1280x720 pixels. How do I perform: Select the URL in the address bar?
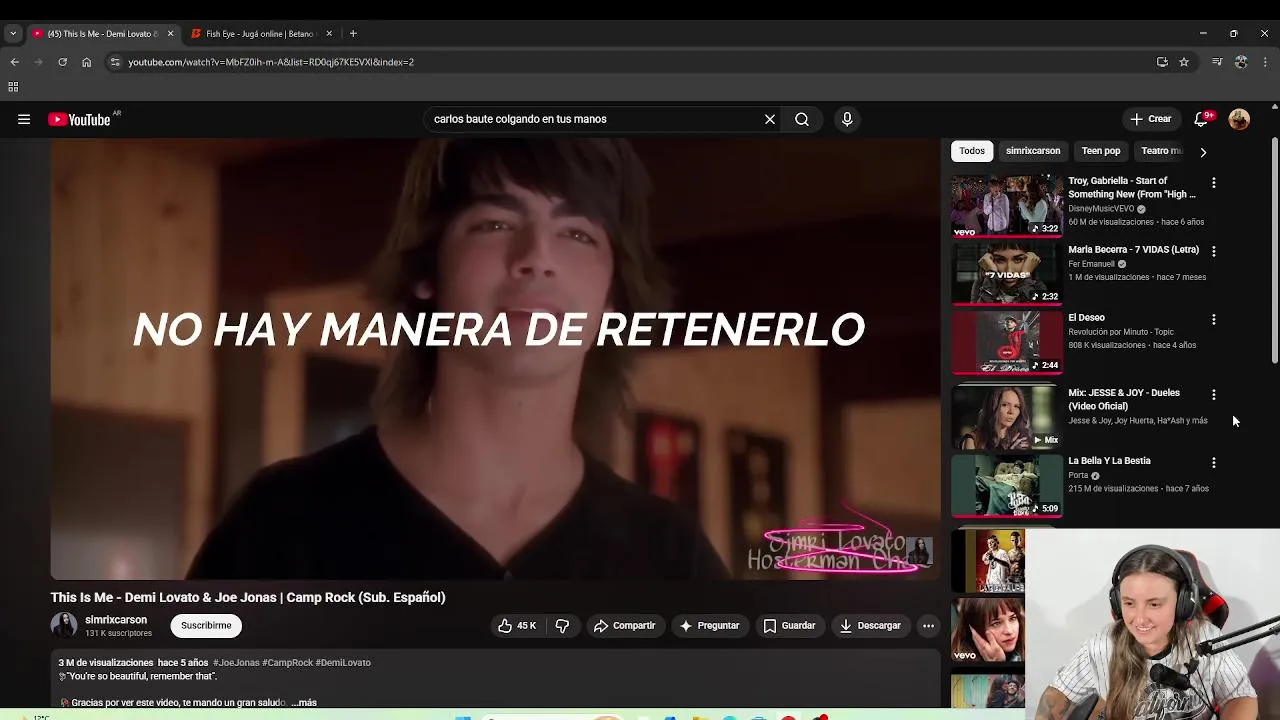[x=271, y=62]
